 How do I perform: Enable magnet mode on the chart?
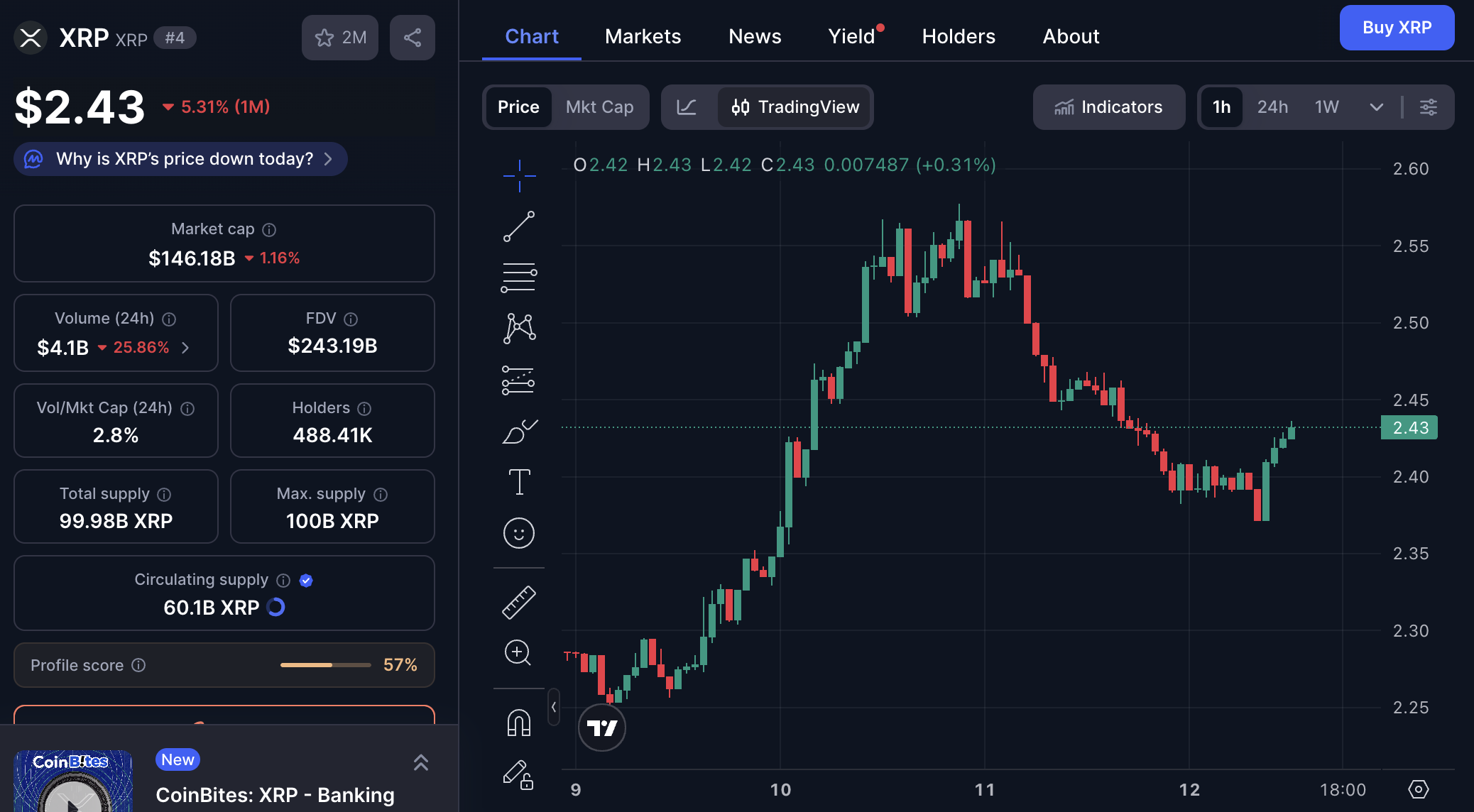519,721
